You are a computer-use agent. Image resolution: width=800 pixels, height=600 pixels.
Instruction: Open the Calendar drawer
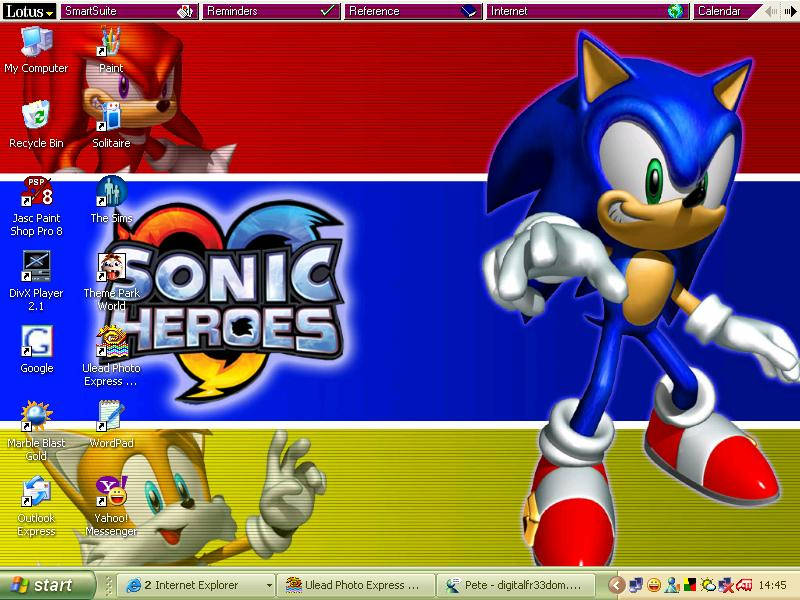coord(726,11)
